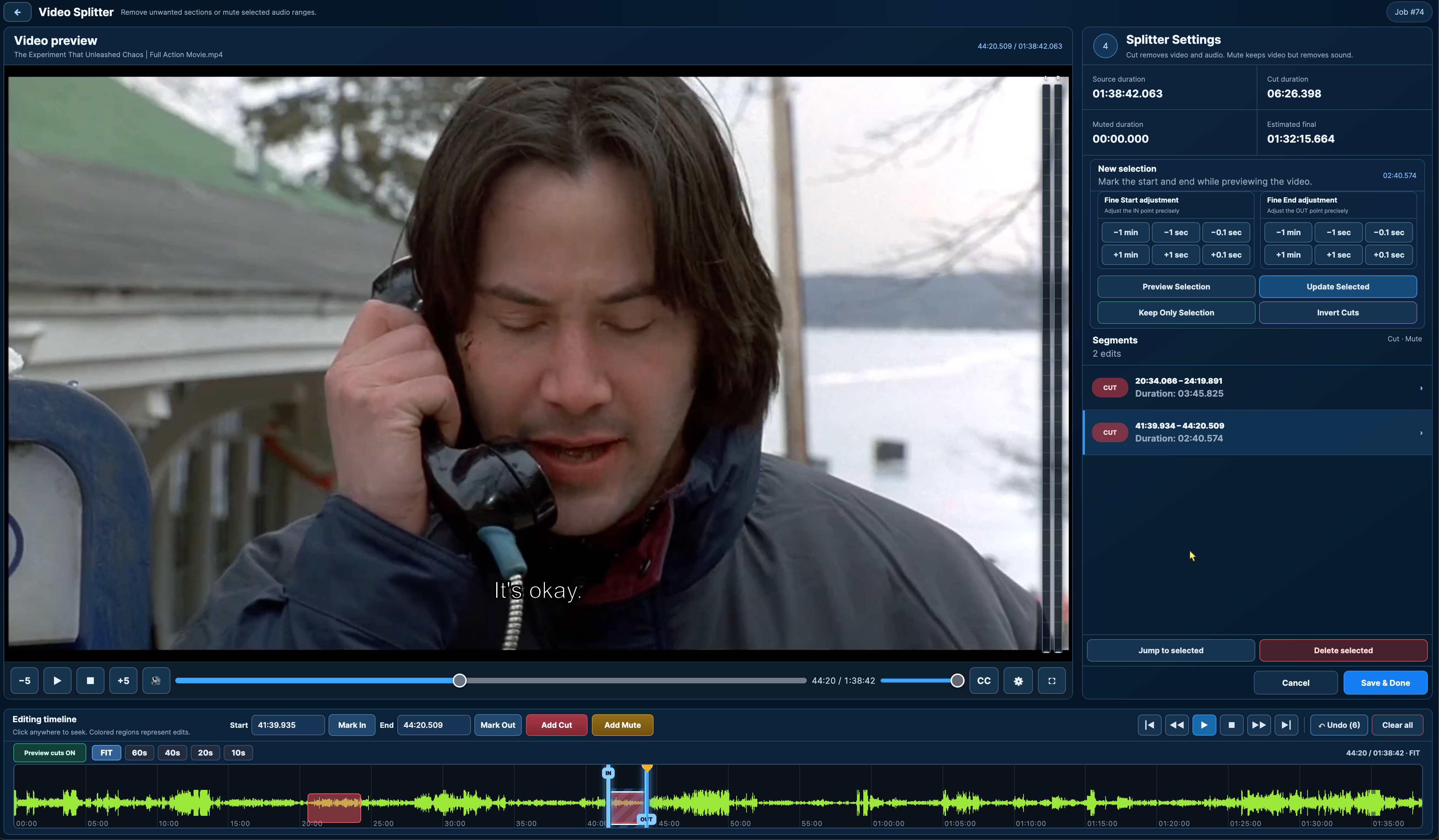The width and height of the screenshot is (1439, 840).
Task: Click the Start time input field
Action: pos(288,725)
